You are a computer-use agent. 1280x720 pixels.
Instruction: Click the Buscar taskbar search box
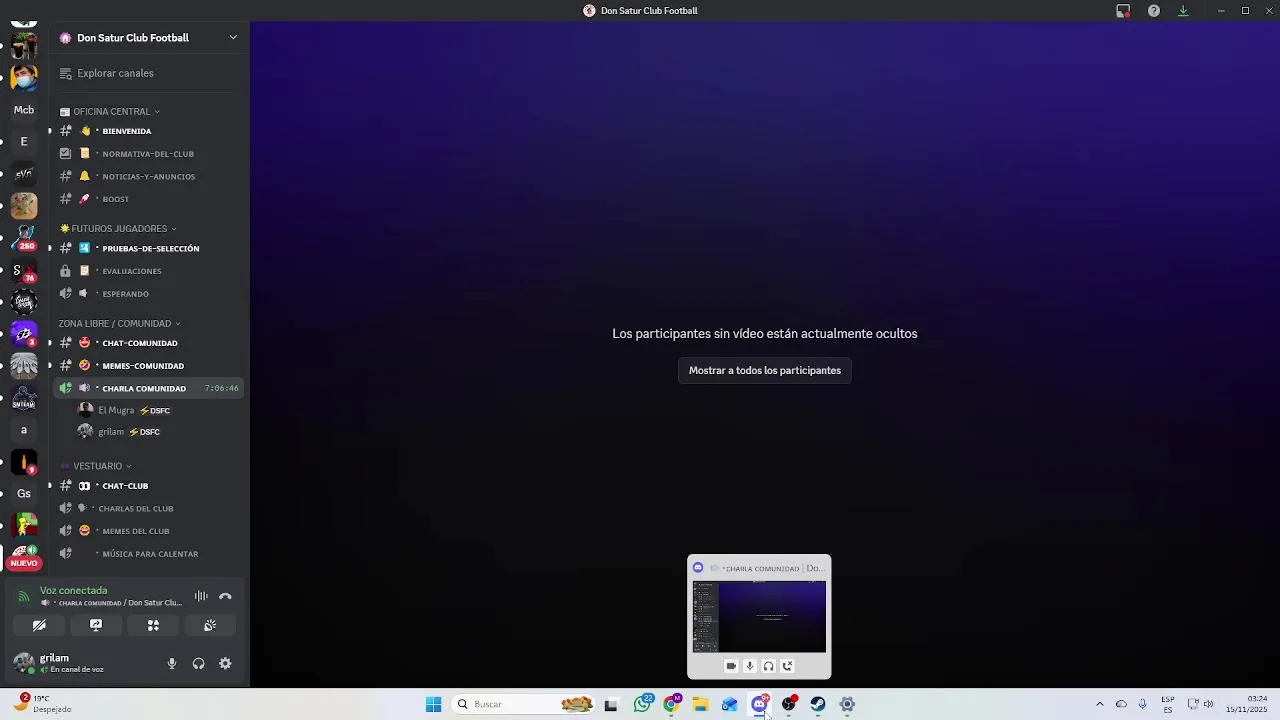(524, 704)
